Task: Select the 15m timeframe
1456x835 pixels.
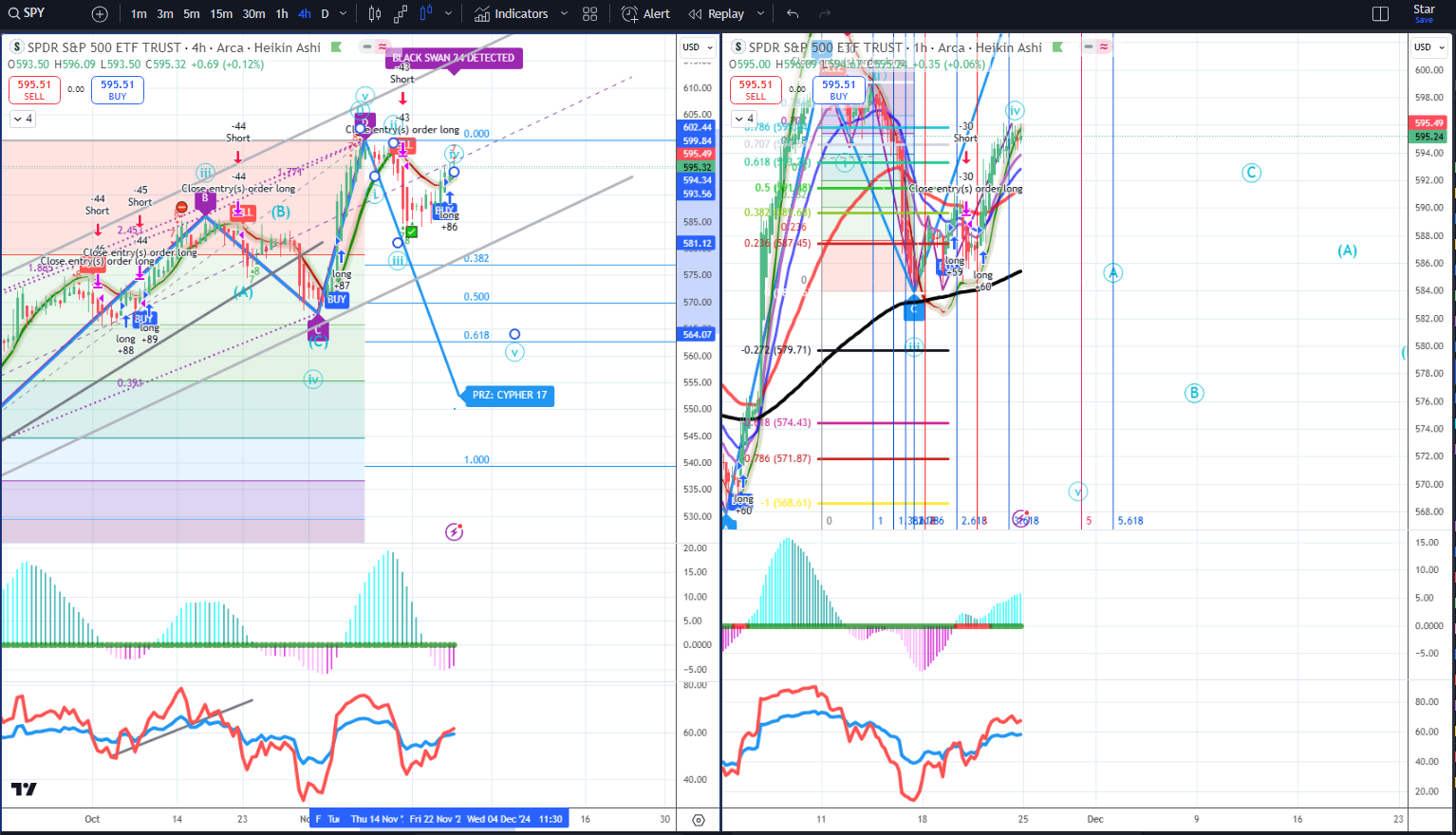Action: coord(221,14)
